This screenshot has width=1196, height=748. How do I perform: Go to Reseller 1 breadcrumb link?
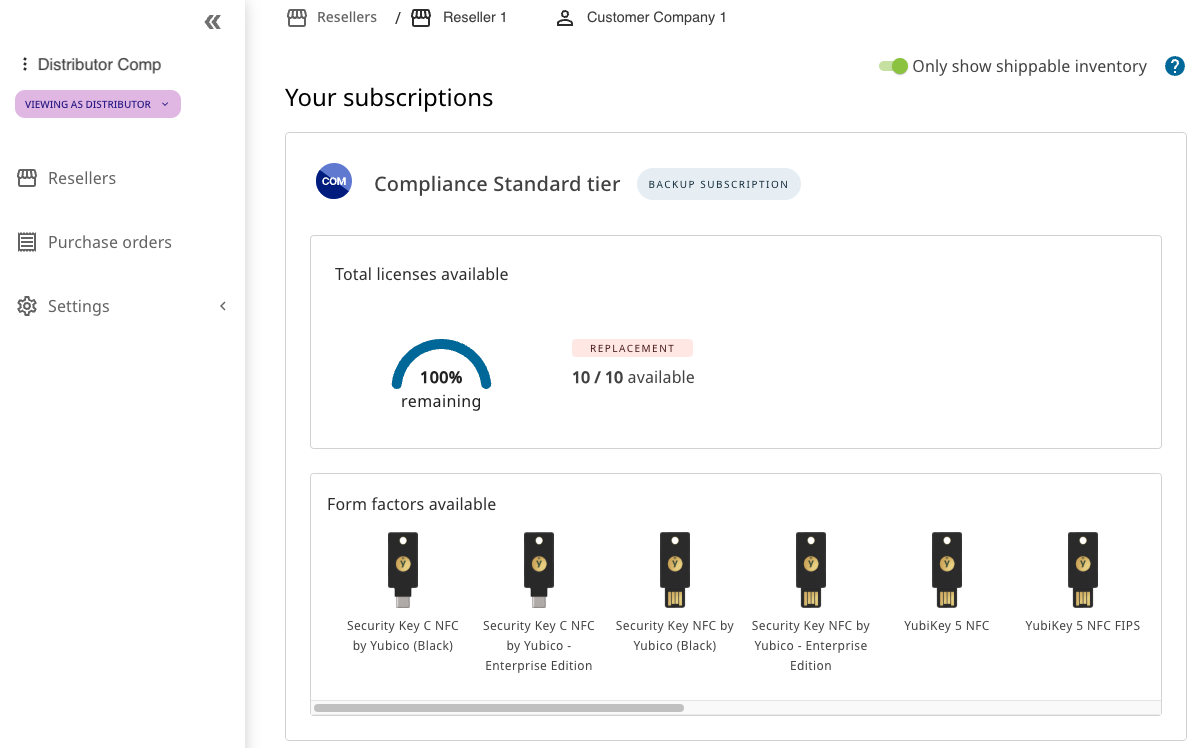474,18
